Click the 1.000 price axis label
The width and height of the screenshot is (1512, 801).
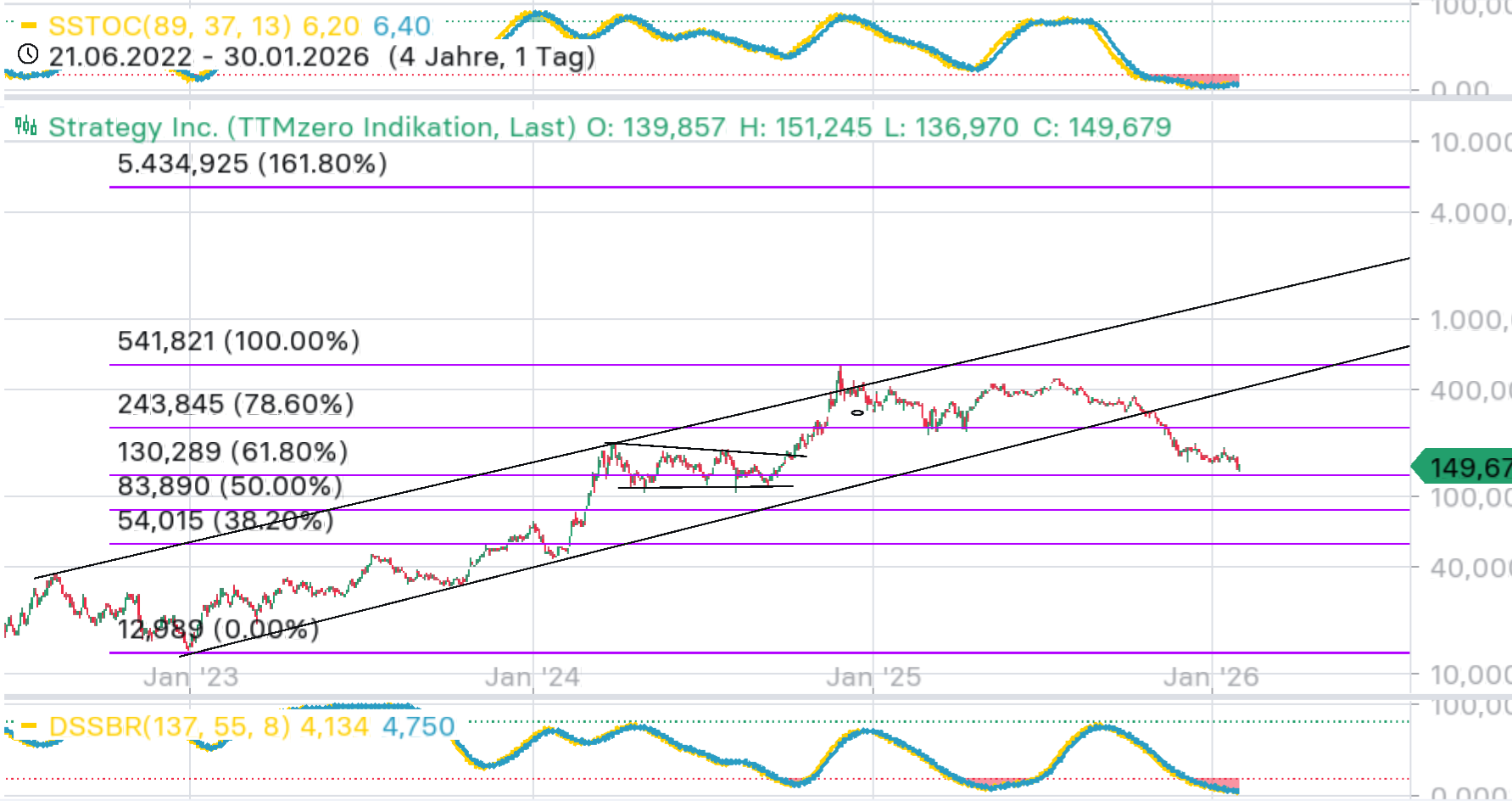click(1467, 320)
